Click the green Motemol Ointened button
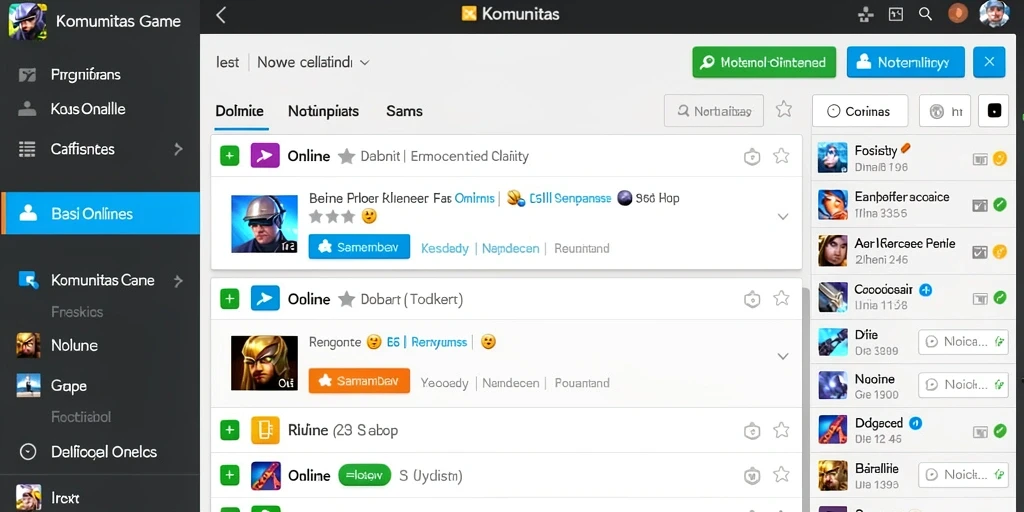The image size is (1024, 512). (764, 63)
